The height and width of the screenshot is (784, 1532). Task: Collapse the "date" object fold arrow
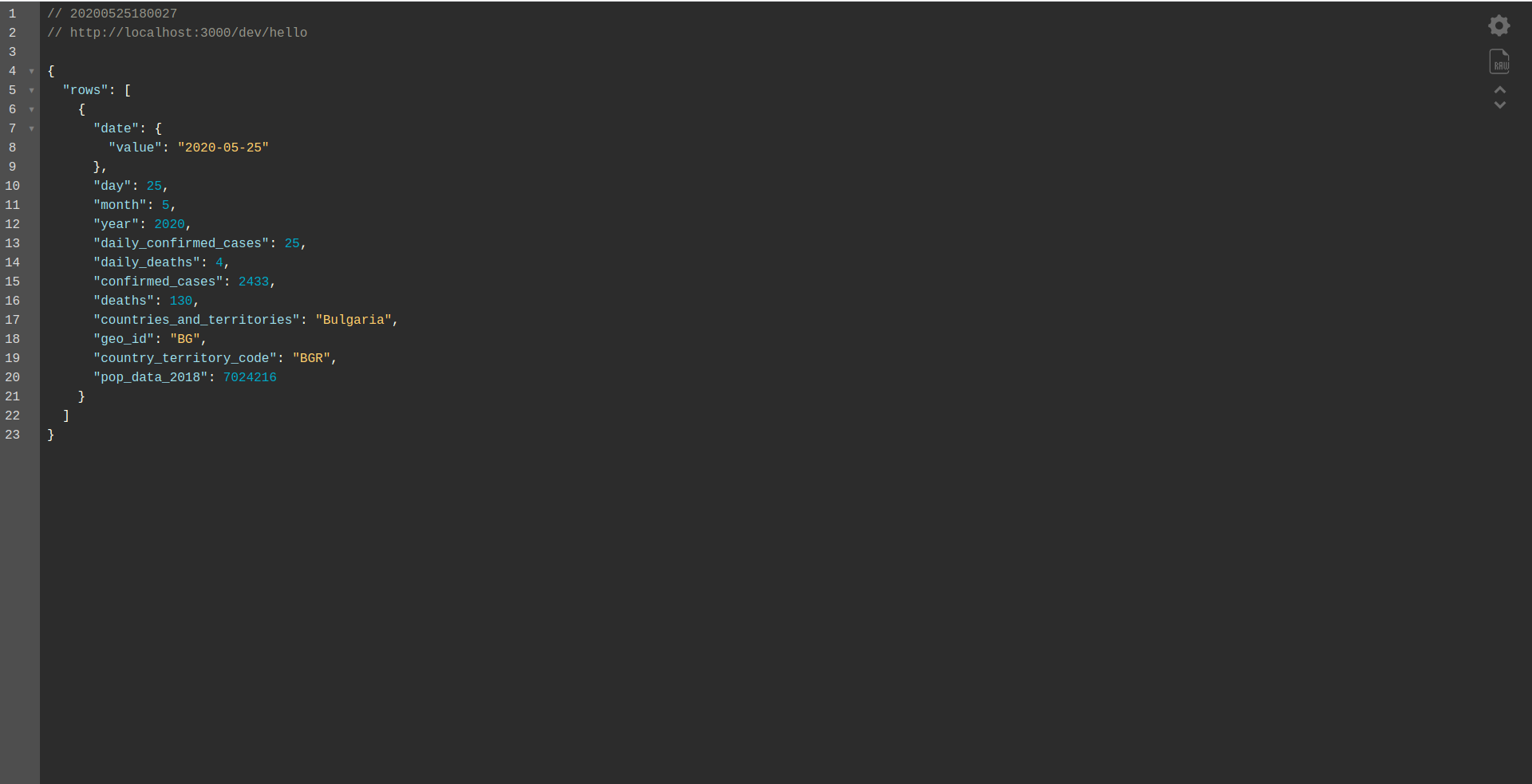[32, 128]
